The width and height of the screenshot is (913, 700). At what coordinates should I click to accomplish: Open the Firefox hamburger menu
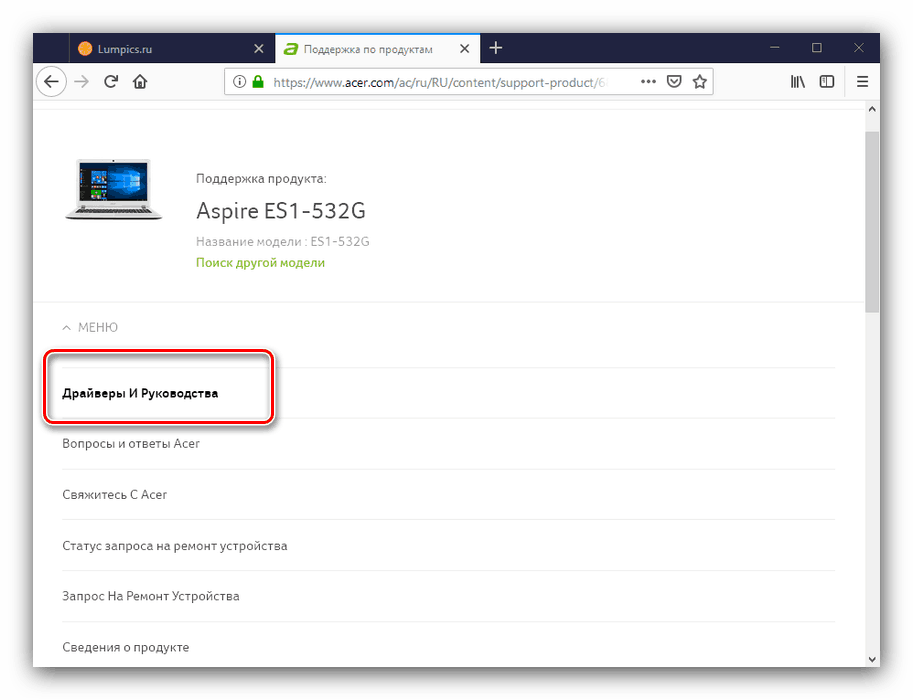(862, 82)
